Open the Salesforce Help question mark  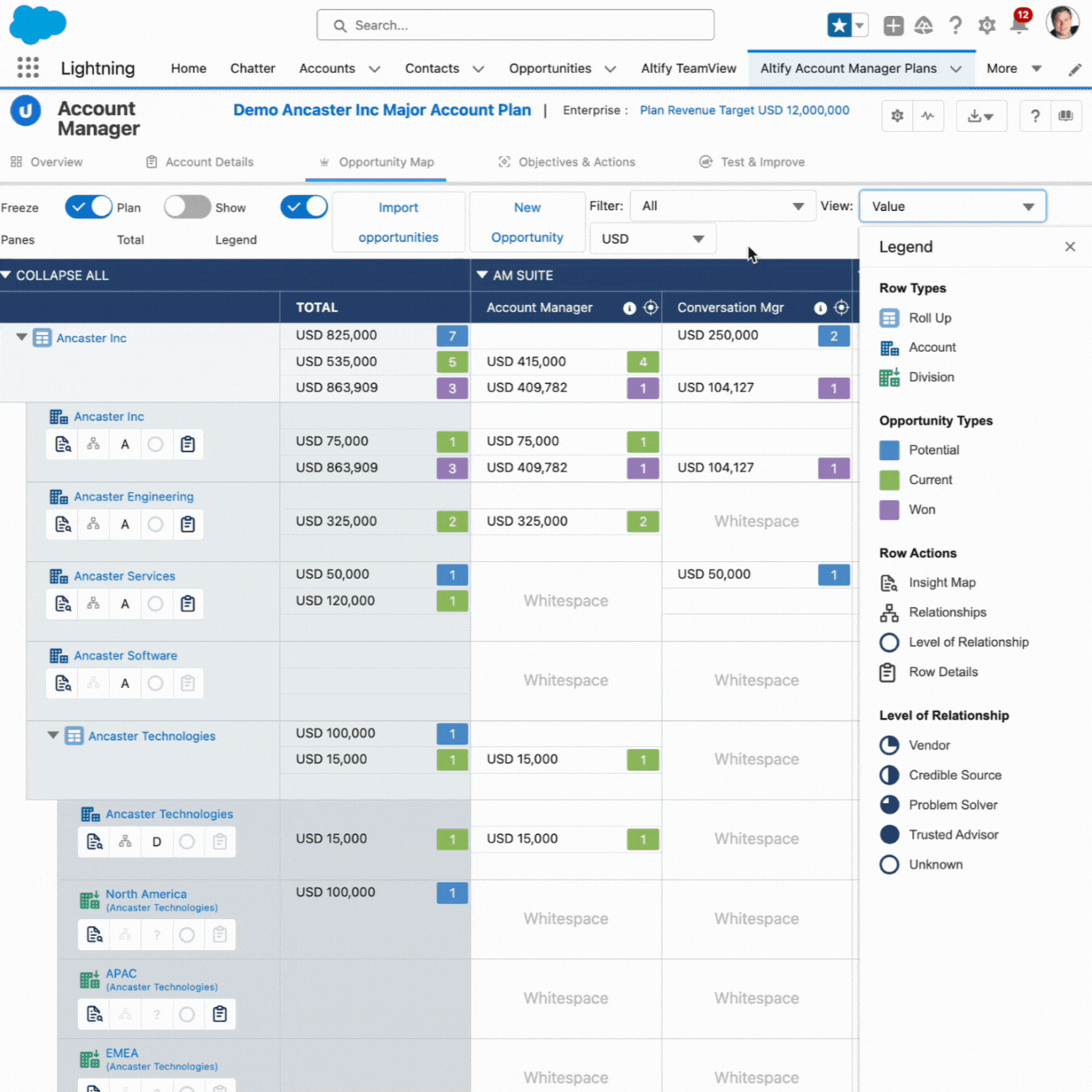955,25
